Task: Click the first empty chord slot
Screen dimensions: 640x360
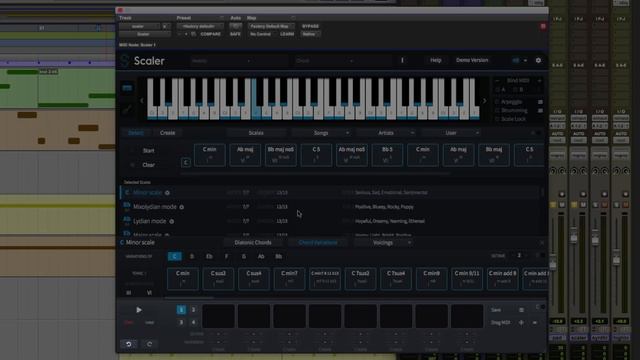Action: click(218, 316)
